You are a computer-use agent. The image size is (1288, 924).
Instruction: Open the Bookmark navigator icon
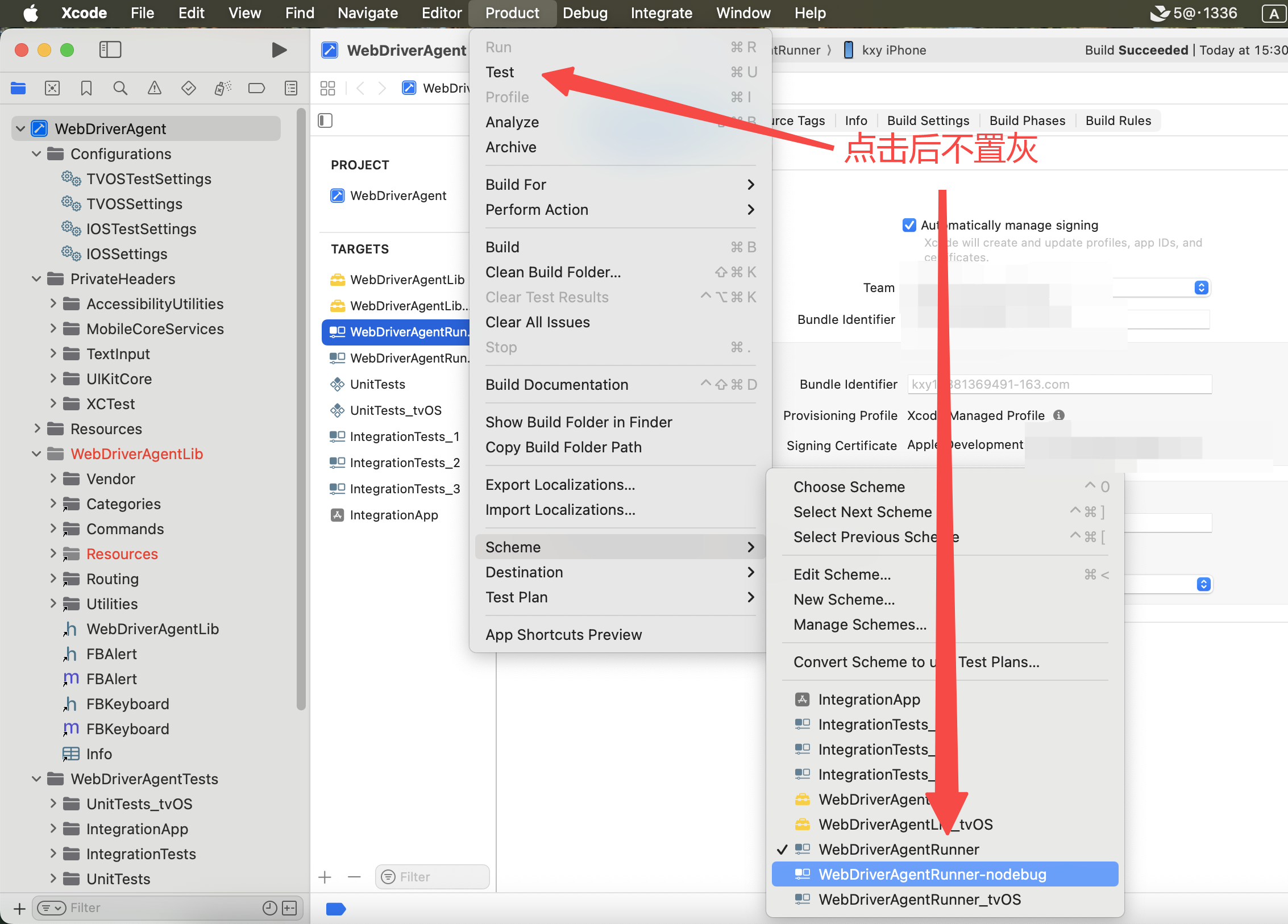click(86, 88)
